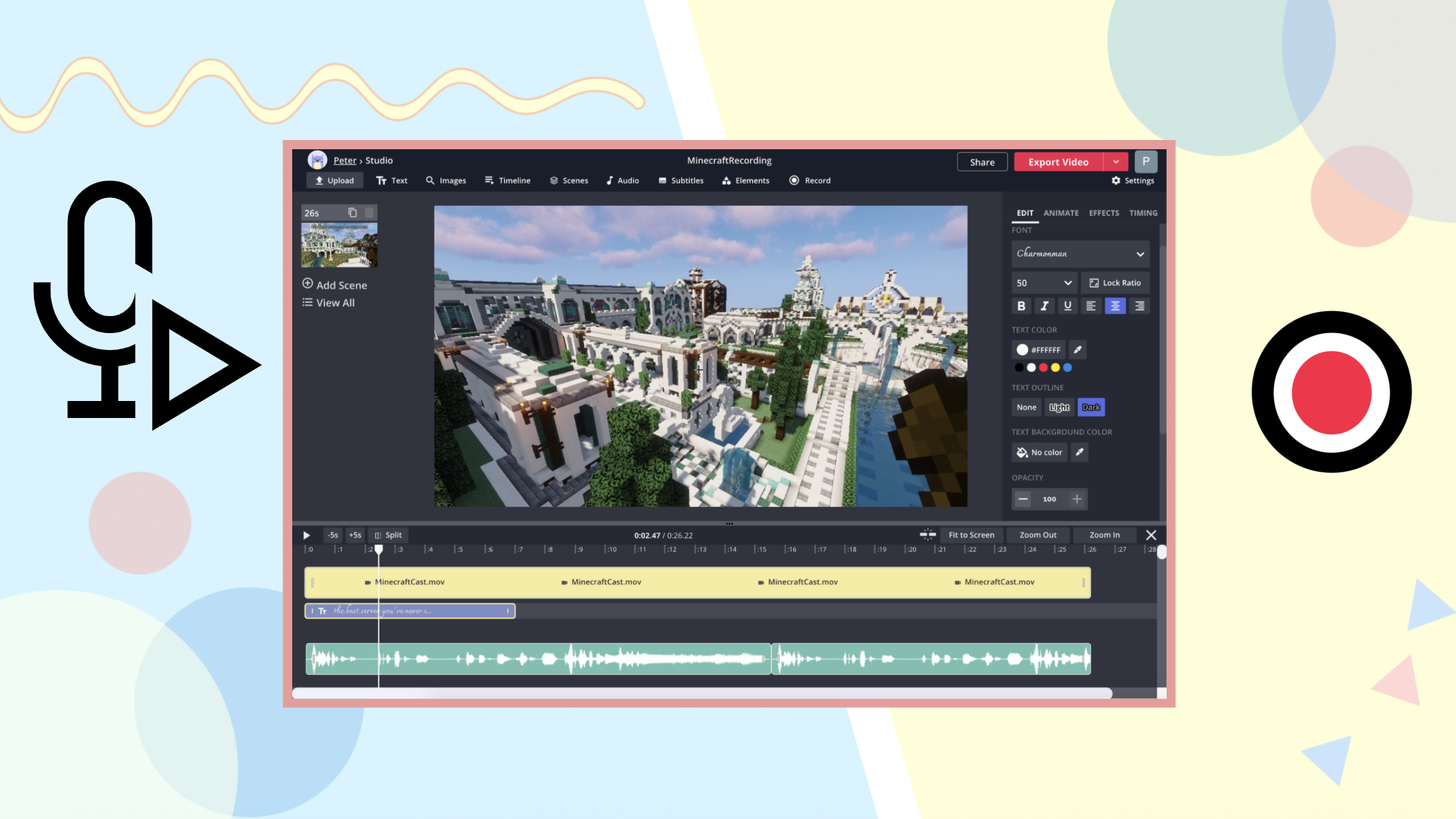Align text to the right
1456x819 pixels.
[x=1139, y=306]
